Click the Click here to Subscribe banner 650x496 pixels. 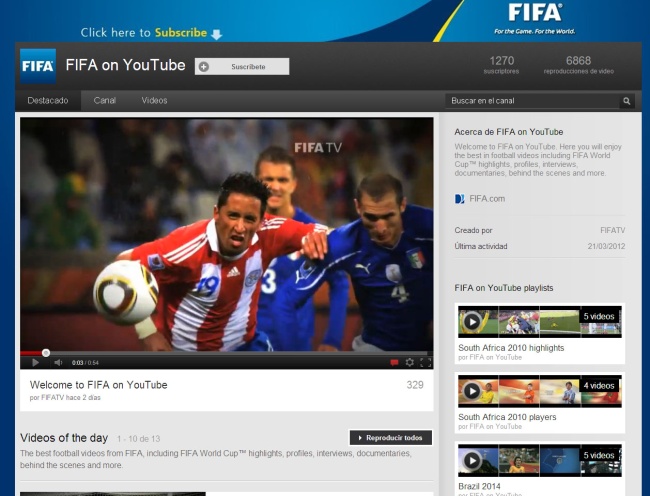pyautogui.click(x=150, y=33)
